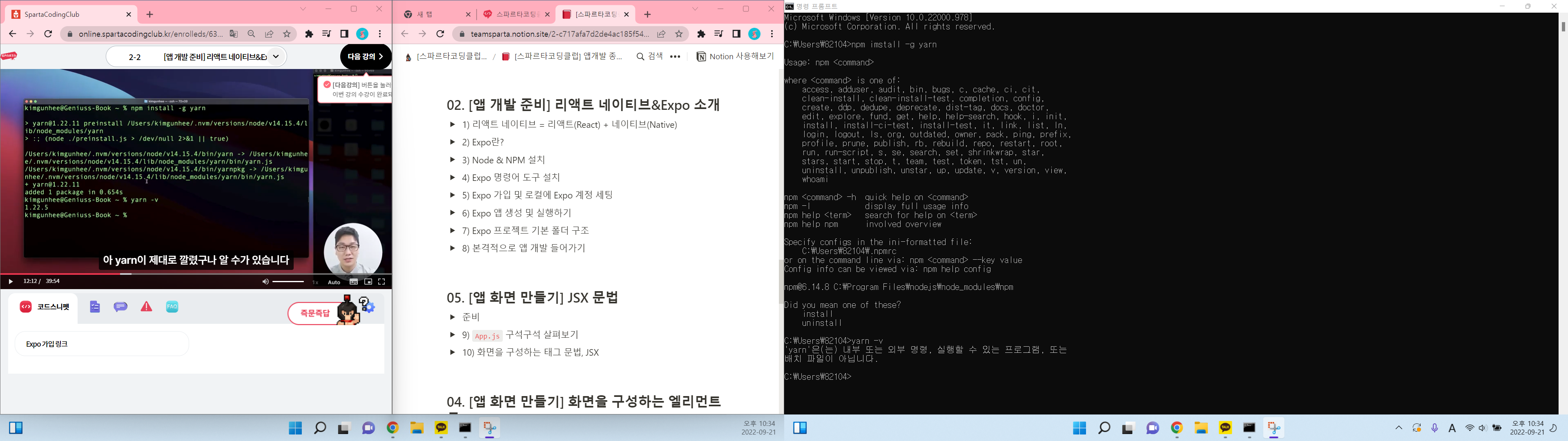The image size is (1568, 441).
Task: Share the Notion page via address bar icon
Action: click(x=661, y=34)
